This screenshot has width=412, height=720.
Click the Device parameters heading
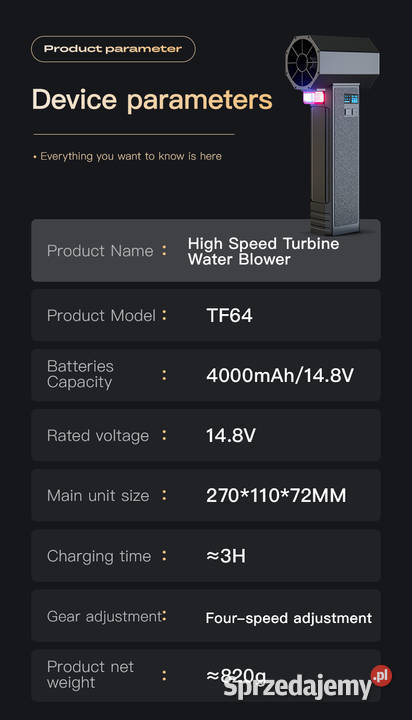click(x=152, y=100)
